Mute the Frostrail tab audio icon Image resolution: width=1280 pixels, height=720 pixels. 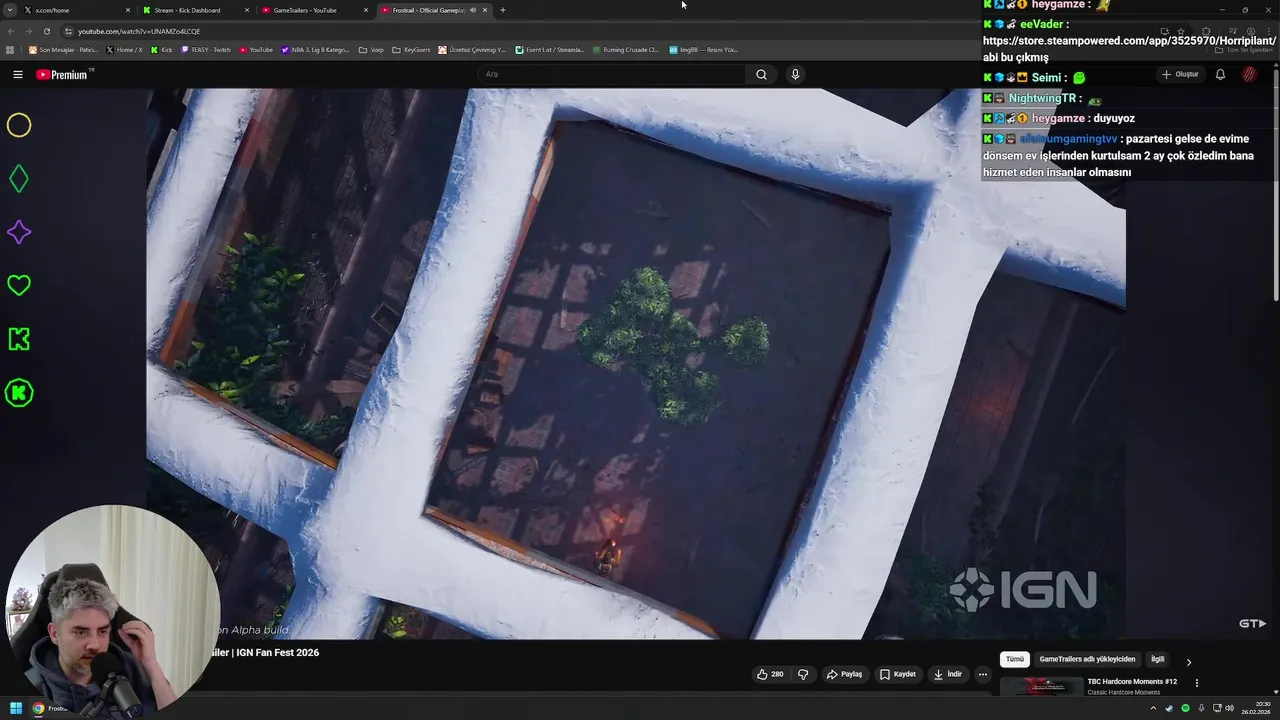(473, 10)
